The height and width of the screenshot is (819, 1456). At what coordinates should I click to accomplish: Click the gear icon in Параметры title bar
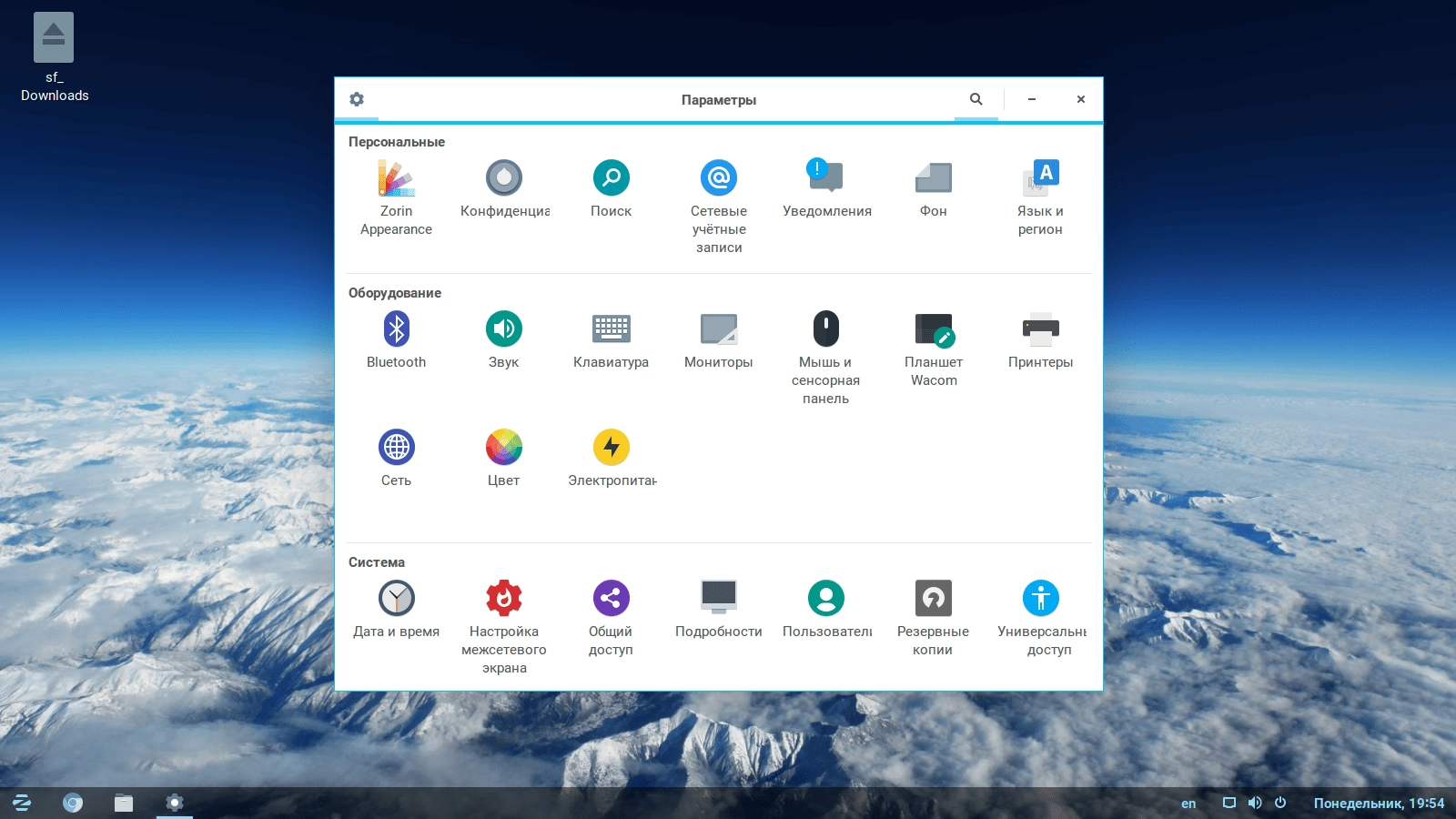pos(357,99)
